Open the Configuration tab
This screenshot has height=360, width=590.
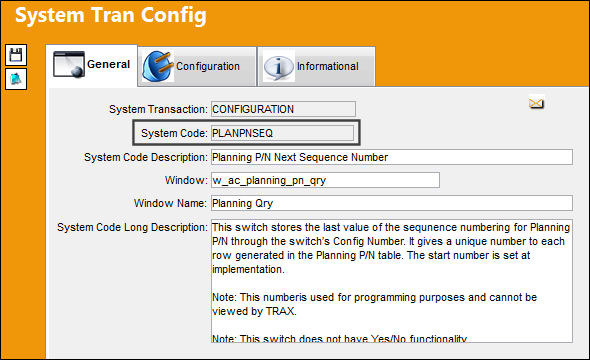197,67
